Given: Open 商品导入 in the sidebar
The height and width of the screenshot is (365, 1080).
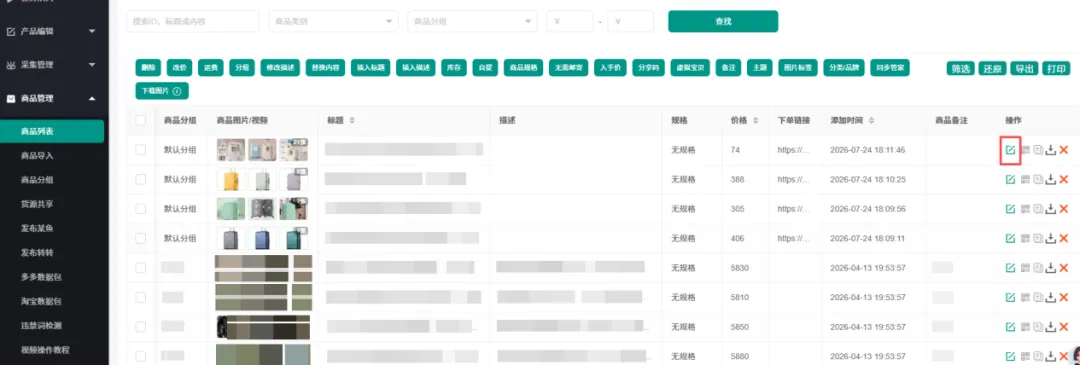Looking at the screenshot, I should [37, 156].
